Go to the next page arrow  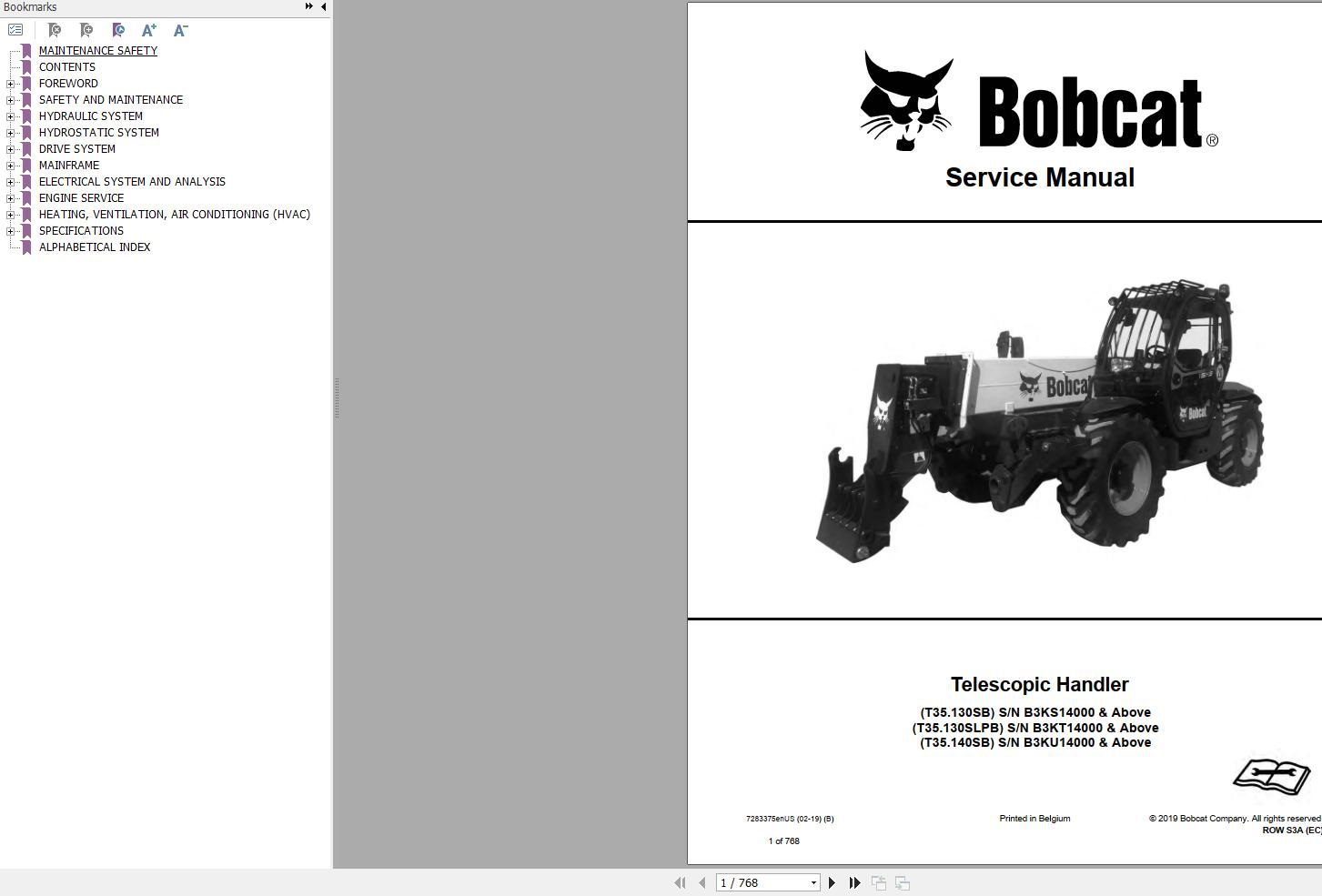click(833, 882)
